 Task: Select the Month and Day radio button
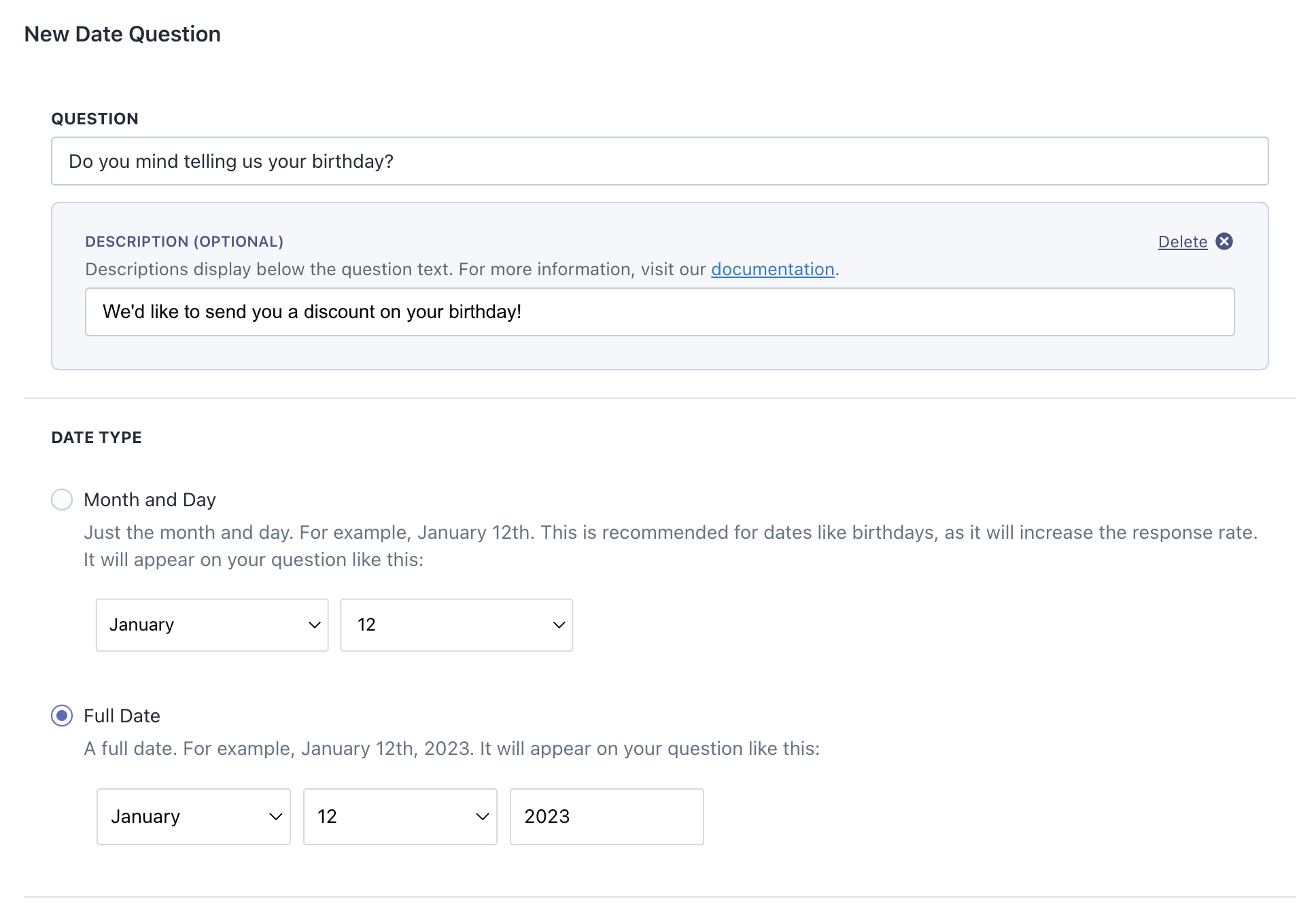tap(62, 499)
